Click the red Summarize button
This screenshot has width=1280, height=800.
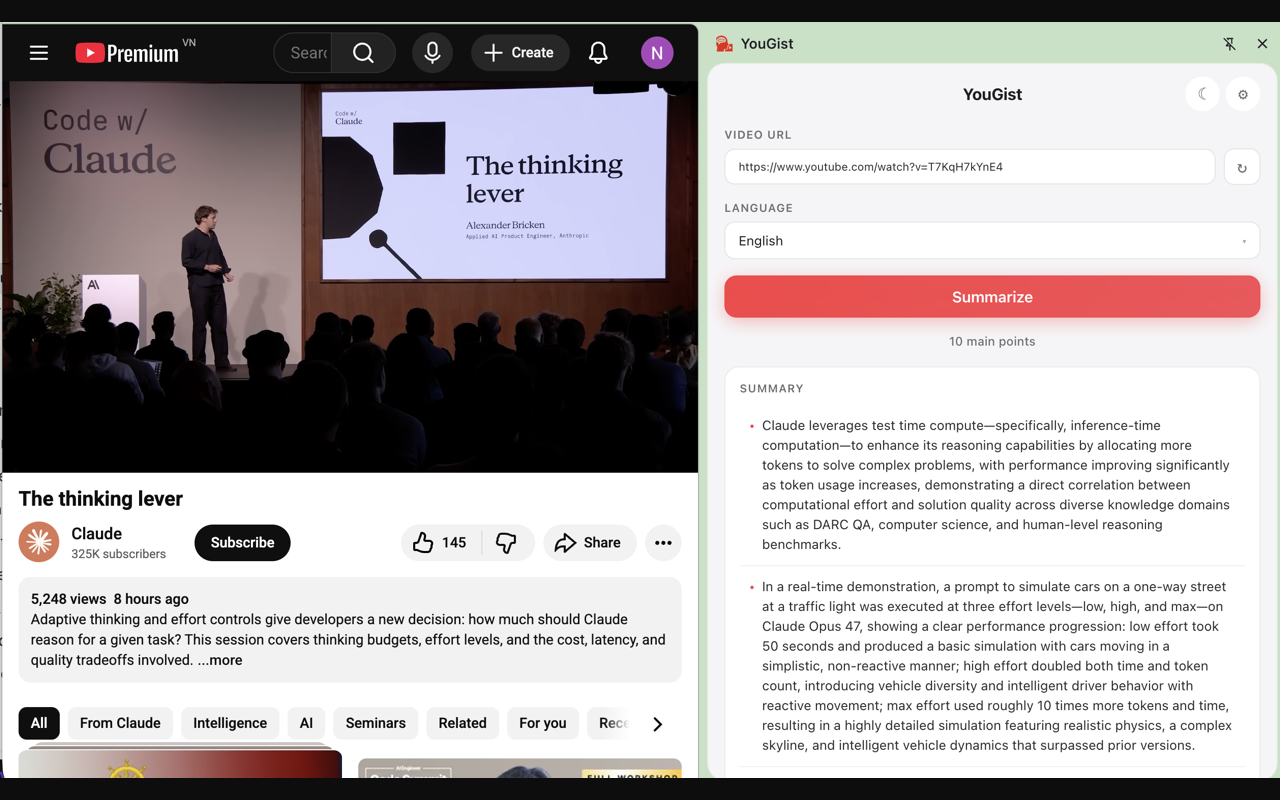(992, 297)
